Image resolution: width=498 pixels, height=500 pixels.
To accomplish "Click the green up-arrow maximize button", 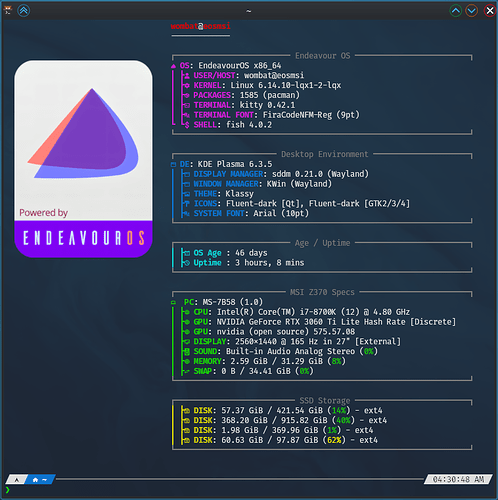I will 456,11.
